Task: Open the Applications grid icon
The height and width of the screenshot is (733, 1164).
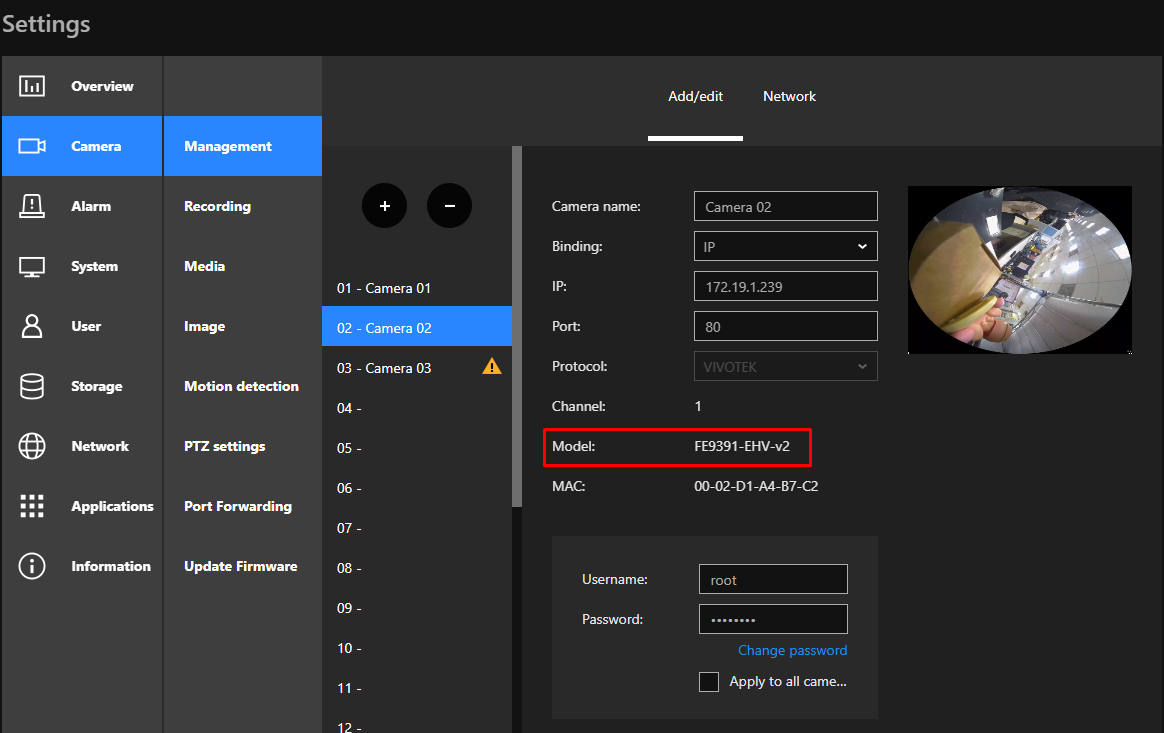Action: point(32,506)
